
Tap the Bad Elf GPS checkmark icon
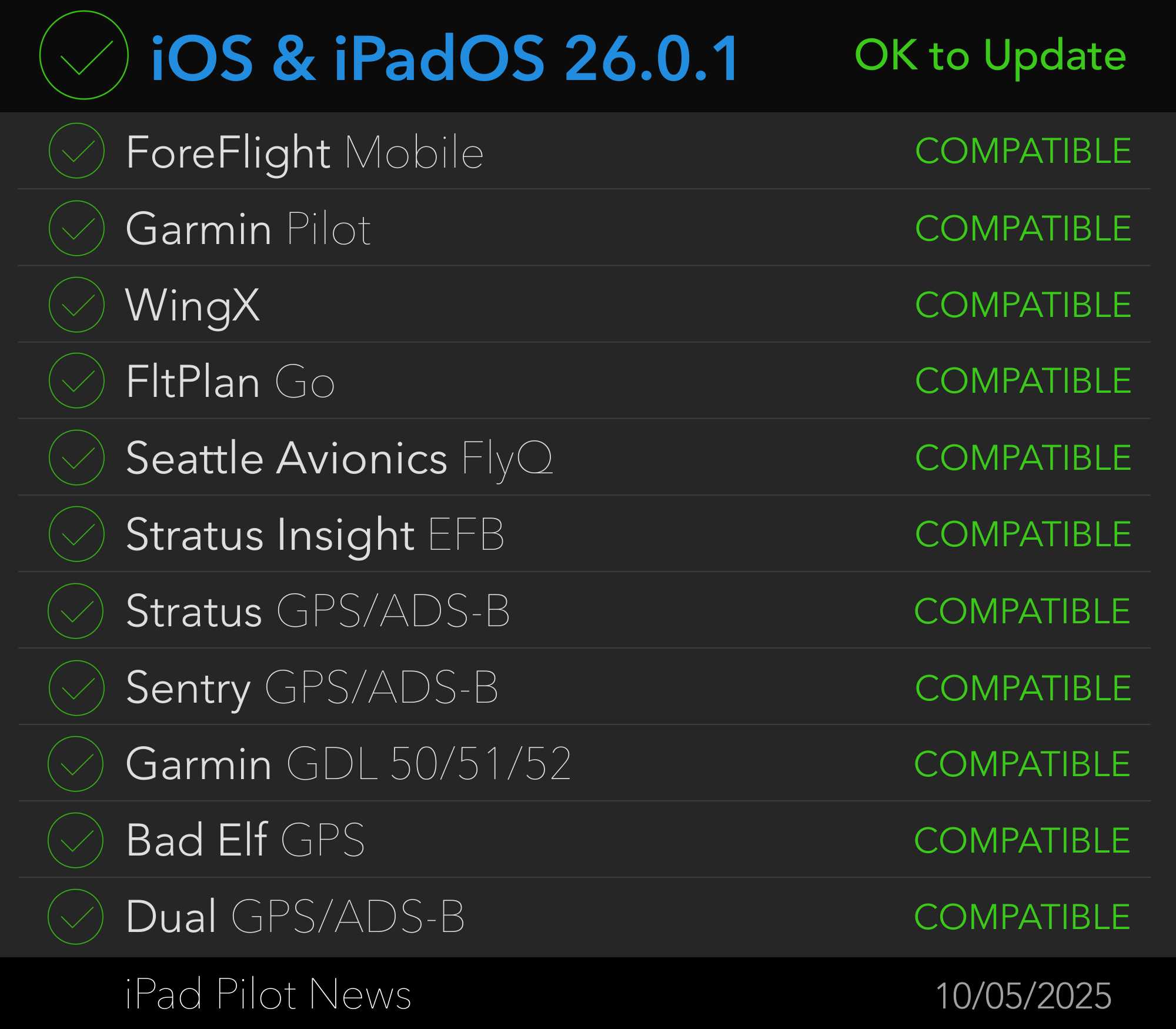coord(76,840)
